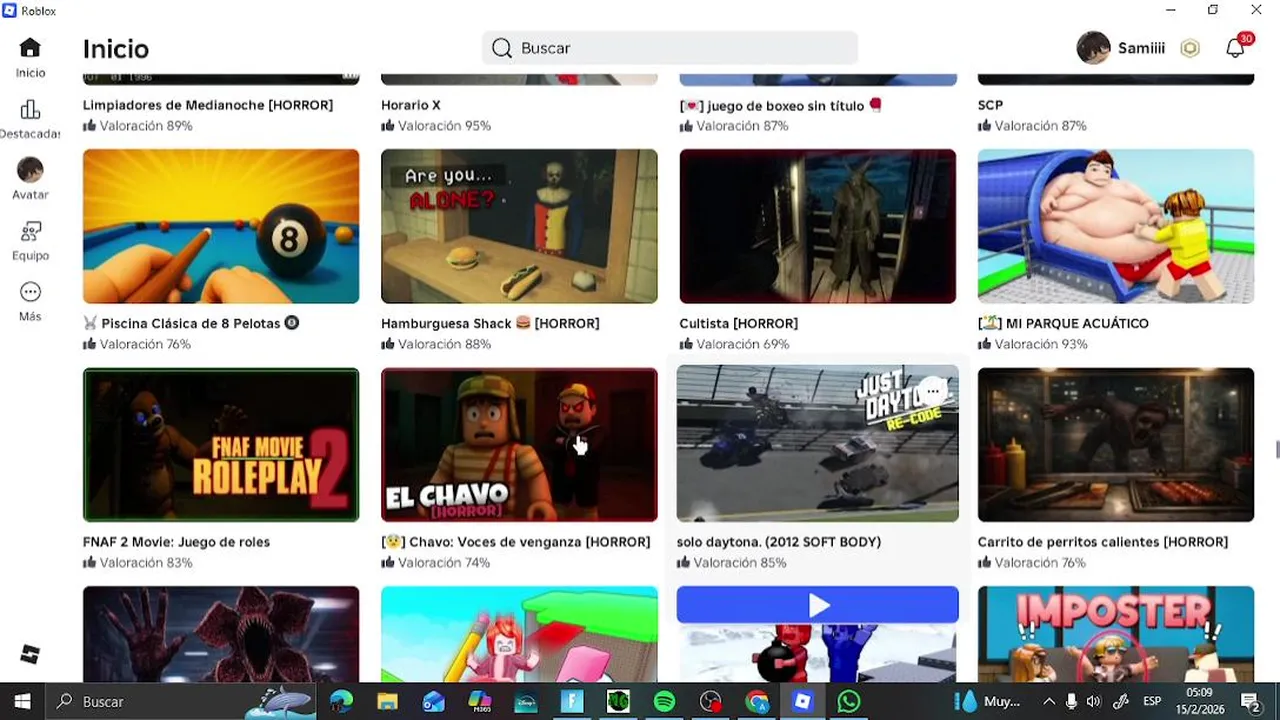Open the Imposter game thumbnail
The width and height of the screenshot is (1280, 720).
[1115, 633]
